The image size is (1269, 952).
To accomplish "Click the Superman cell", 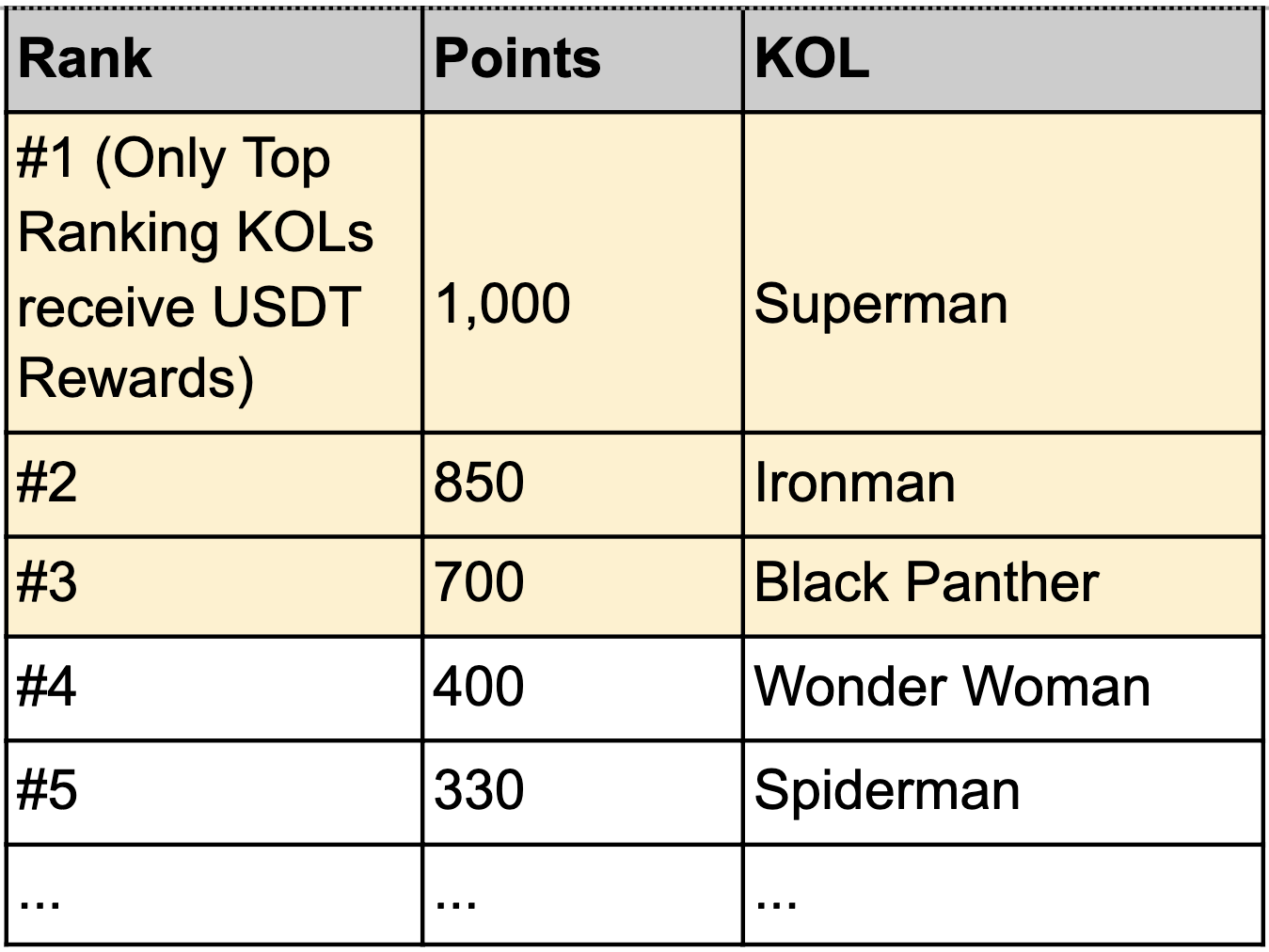I will (1003, 273).
